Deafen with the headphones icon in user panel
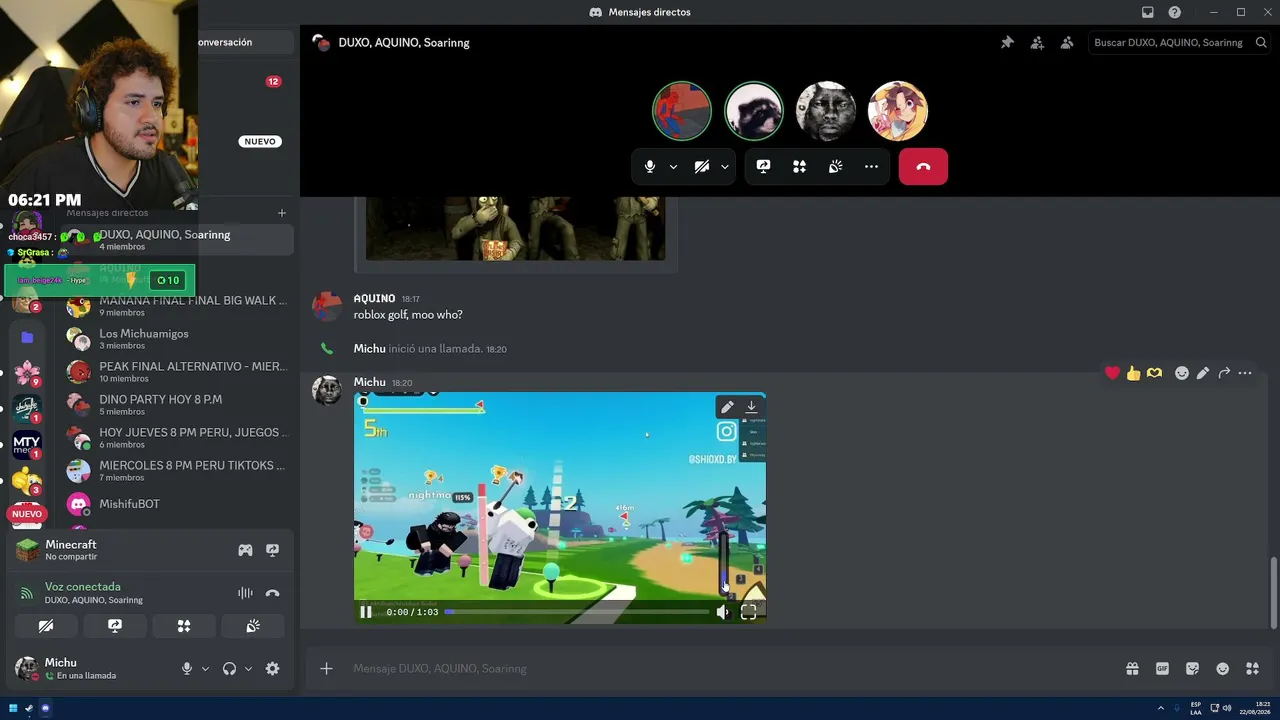 [229, 669]
